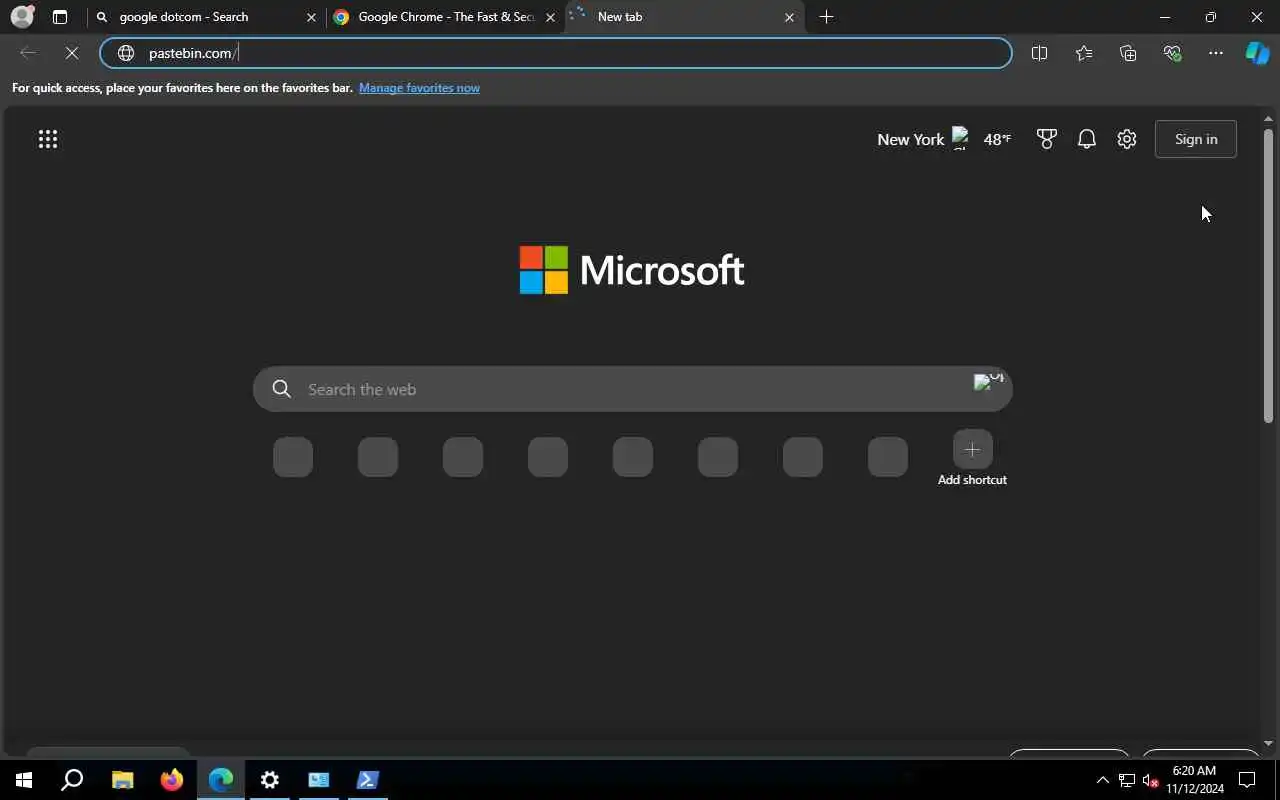Screen dimensions: 1280x800
Task: Switch to the Google Chrome tab
Action: tap(445, 17)
